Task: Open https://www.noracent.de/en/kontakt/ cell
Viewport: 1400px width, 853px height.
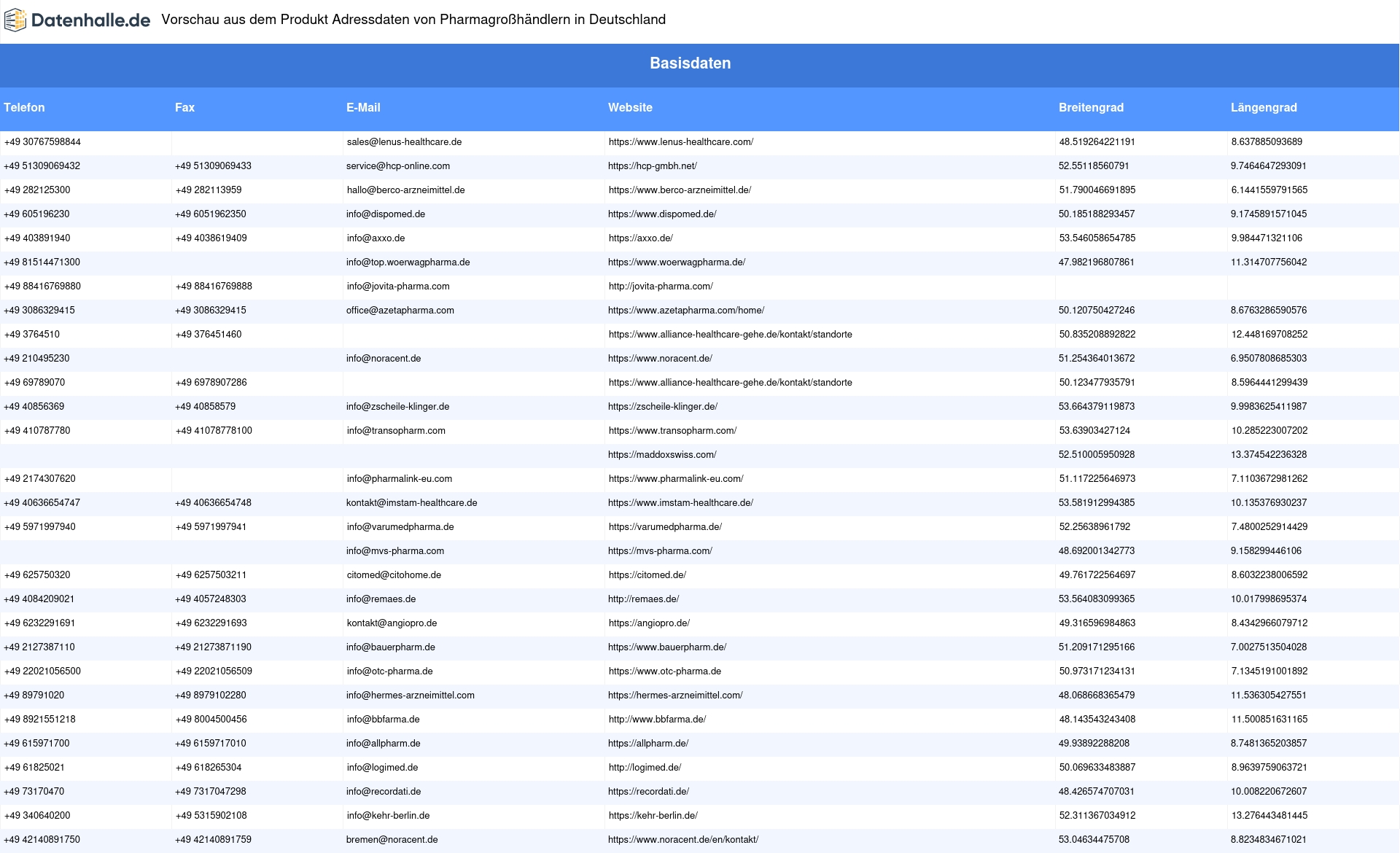Action: (x=683, y=840)
